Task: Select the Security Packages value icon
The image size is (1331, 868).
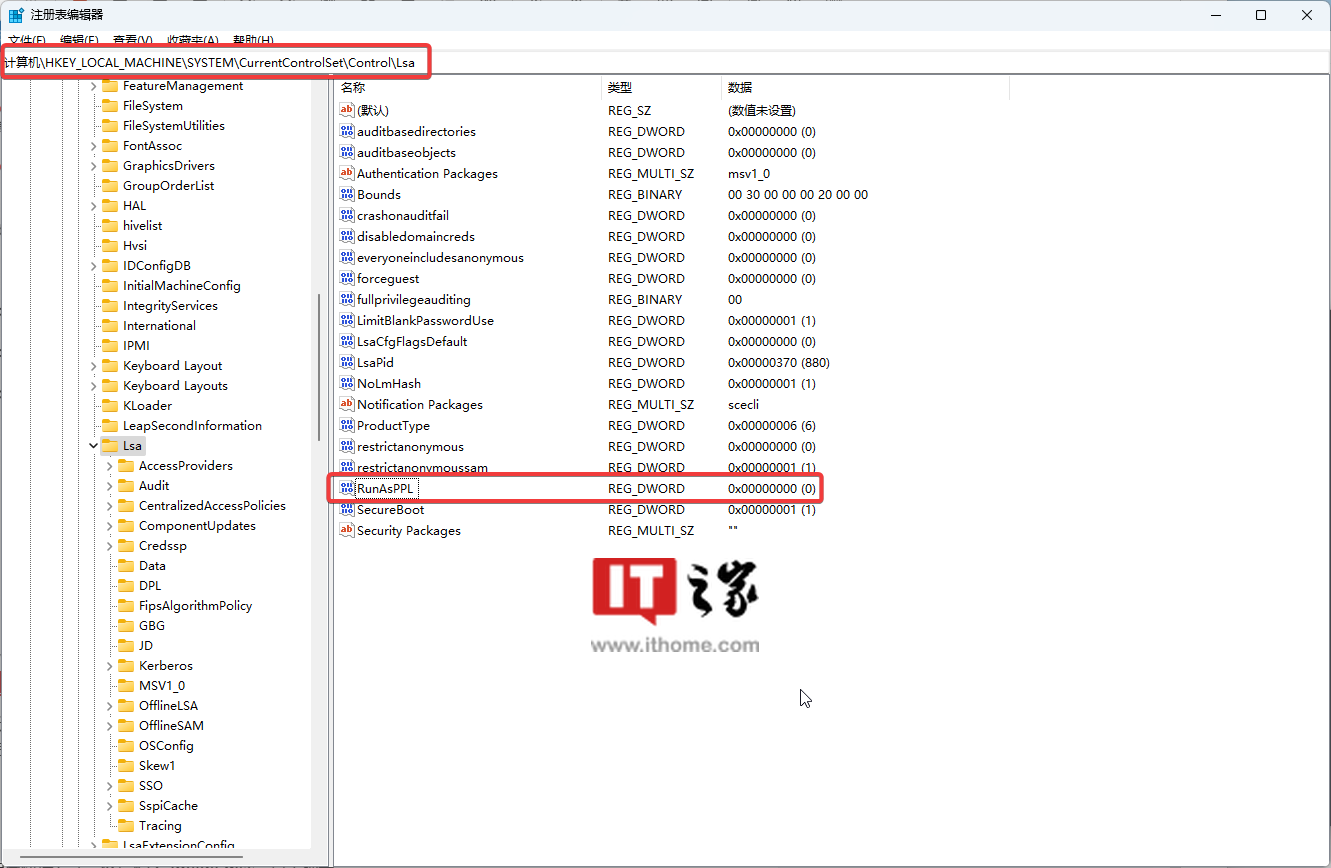Action: point(348,531)
